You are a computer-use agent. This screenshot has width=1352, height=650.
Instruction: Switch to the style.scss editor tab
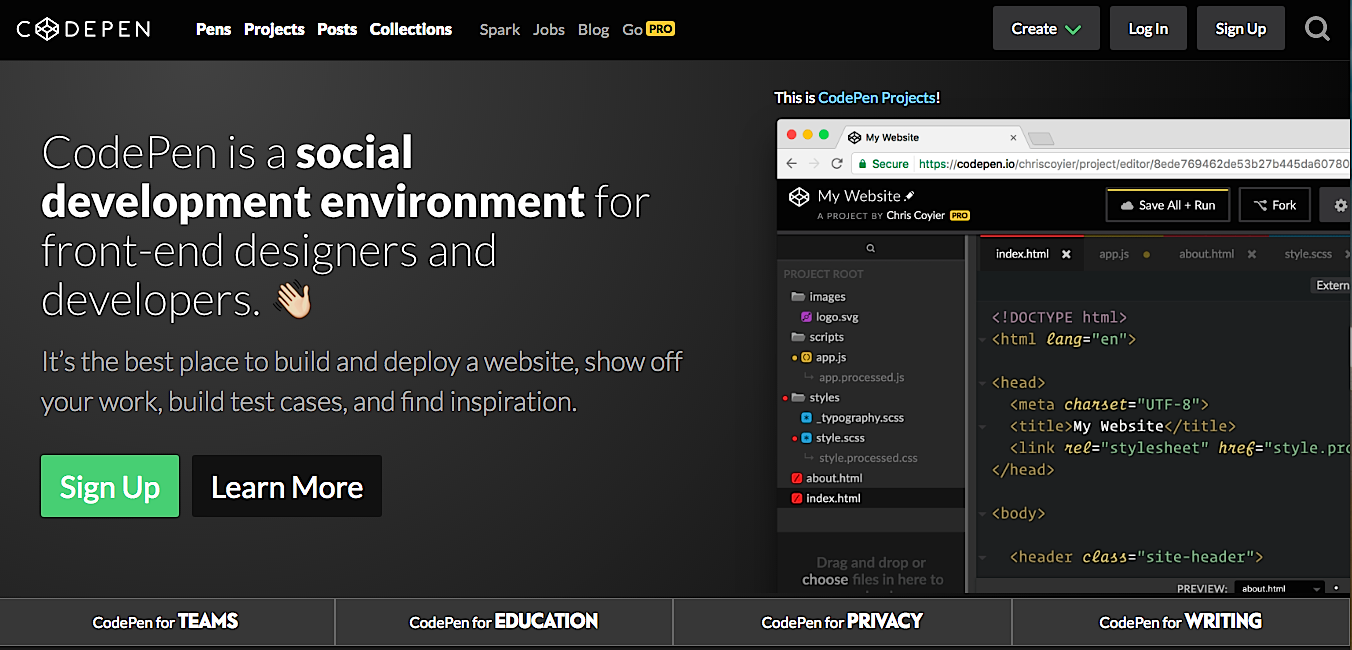pyautogui.click(x=1308, y=254)
